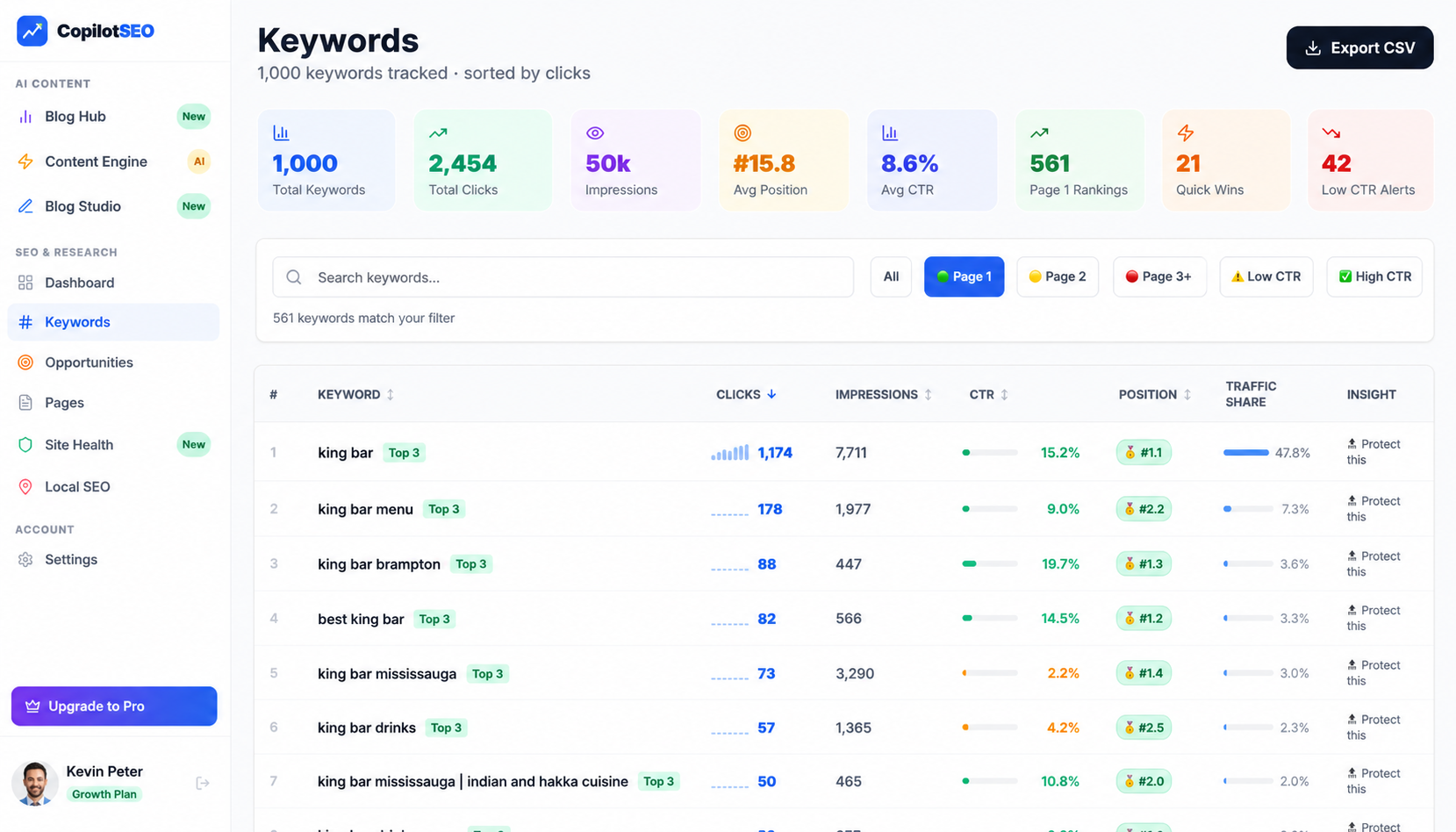
Task: Click the Avg CTR bar chart icon
Action: (x=890, y=133)
